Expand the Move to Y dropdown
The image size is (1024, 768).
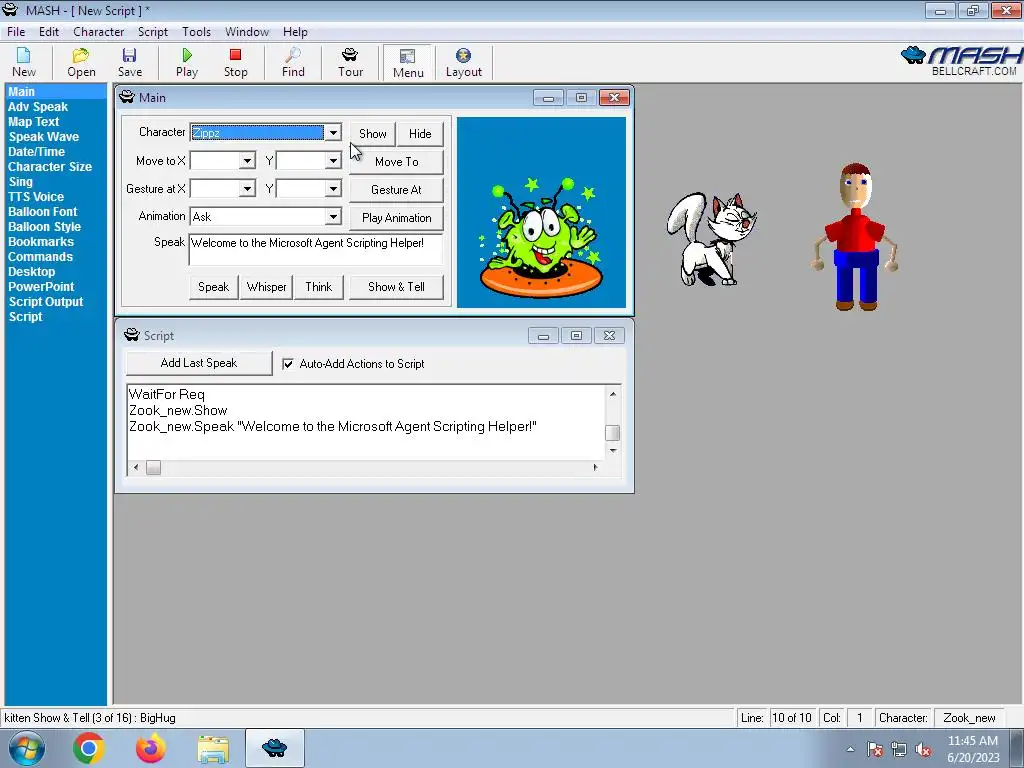coord(333,161)
